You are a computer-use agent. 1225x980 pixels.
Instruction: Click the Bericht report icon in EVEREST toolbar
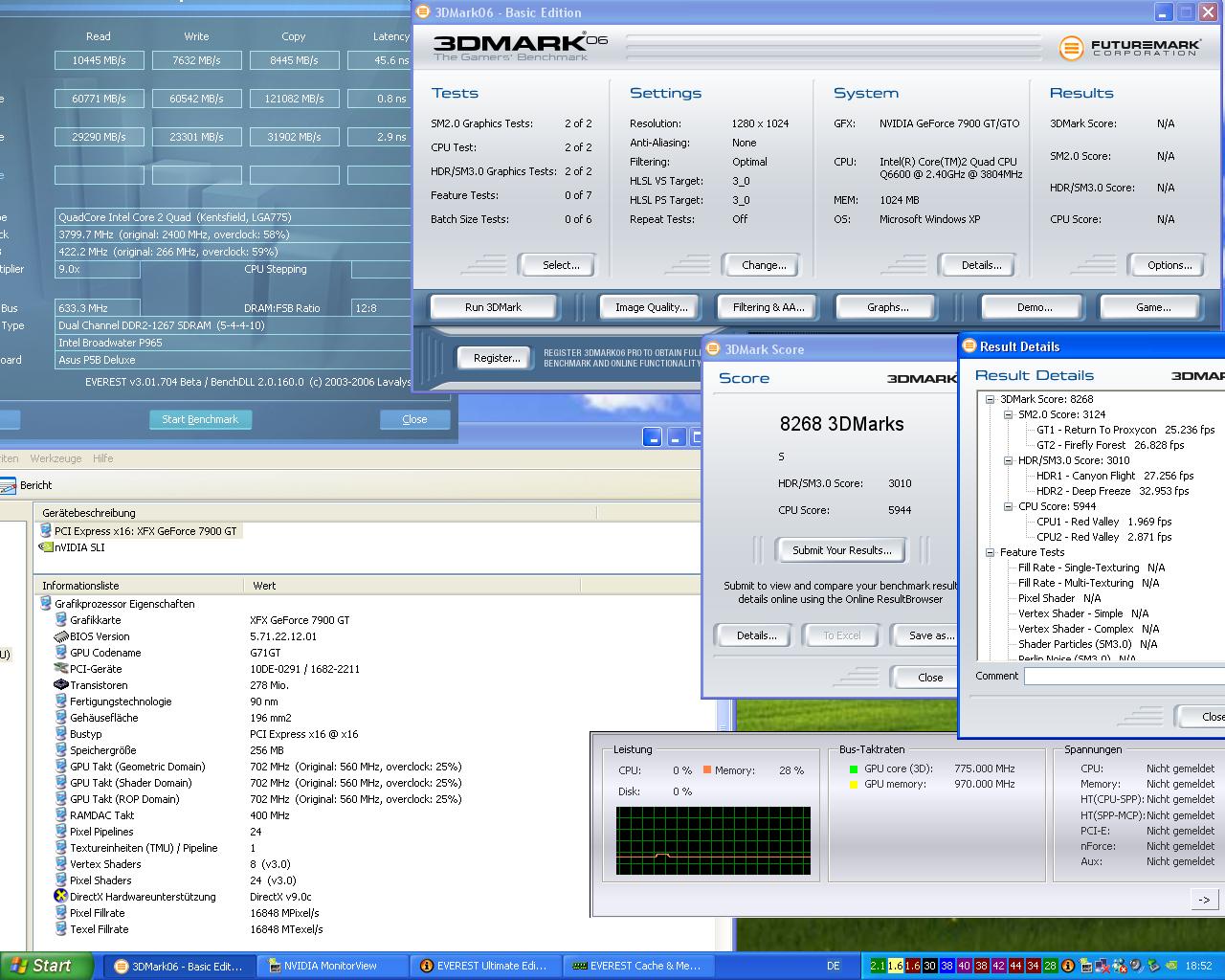tap(8, 485)
